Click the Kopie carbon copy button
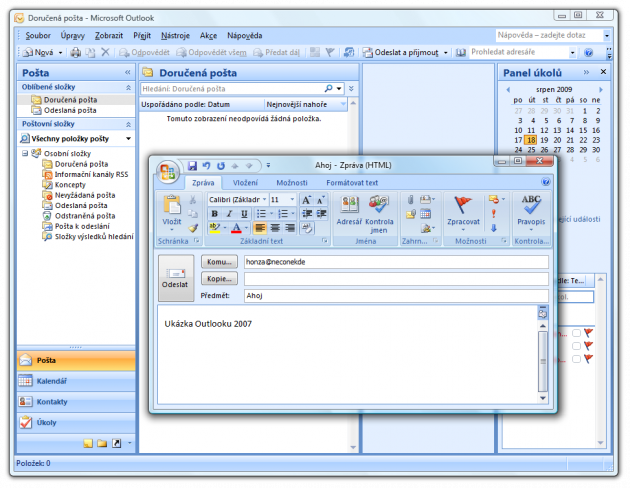Screen dimensions: 630x488 coord(219,278)
